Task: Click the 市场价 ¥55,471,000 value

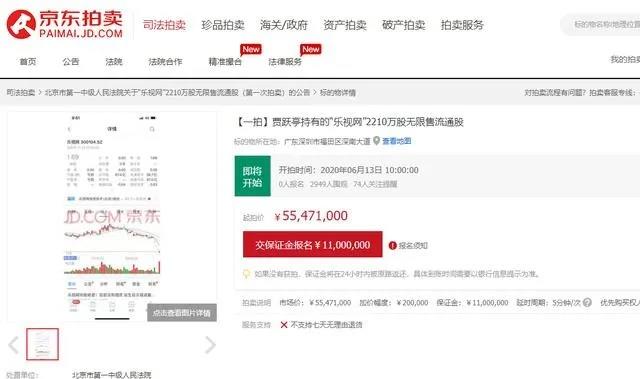Action: tap(330, 303)
